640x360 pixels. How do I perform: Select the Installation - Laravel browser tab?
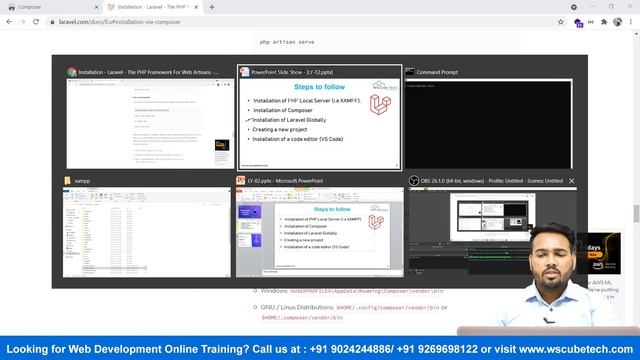click(x=153, y=7)
